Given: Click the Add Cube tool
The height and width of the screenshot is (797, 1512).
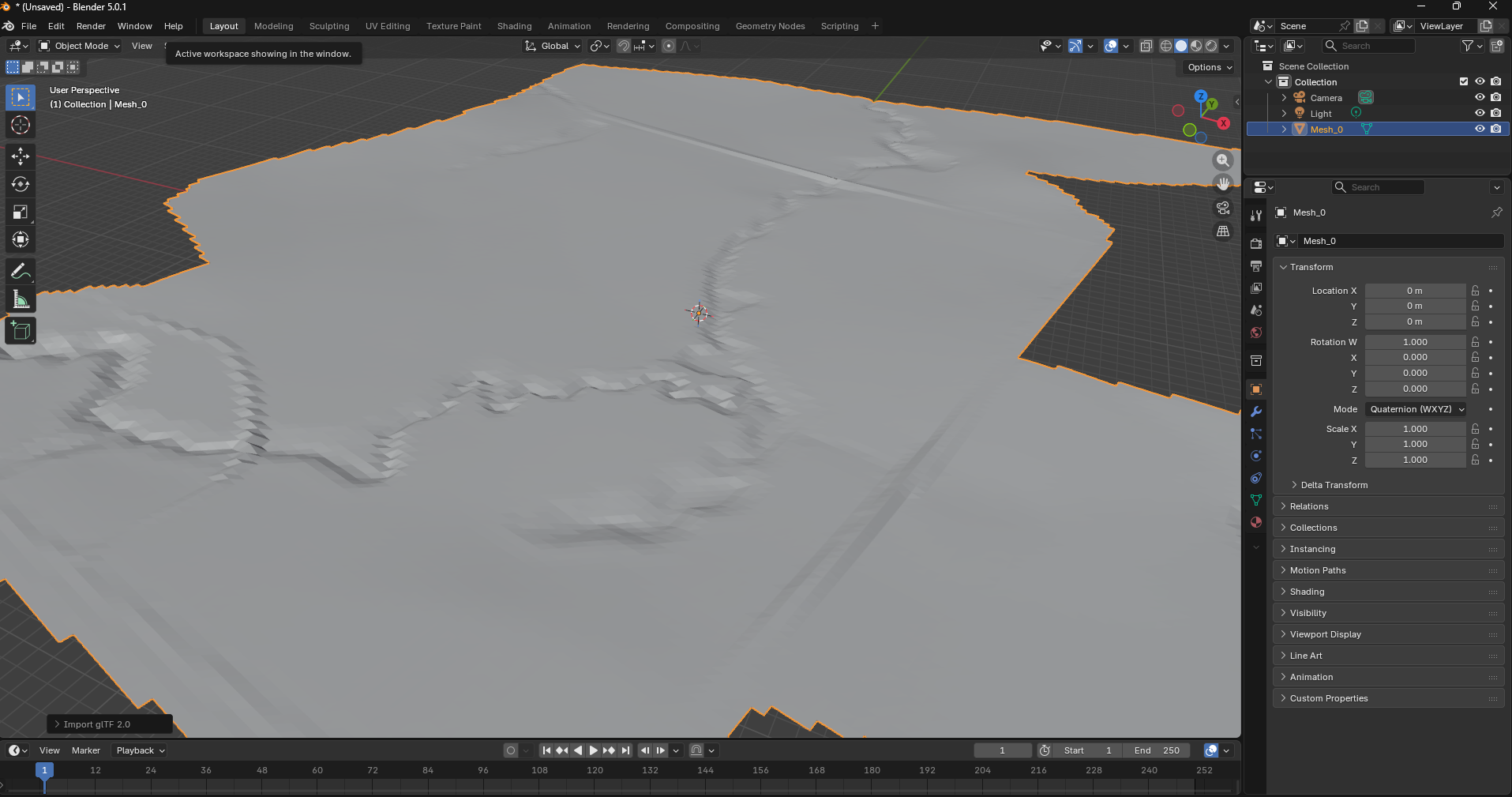Looking at the screenshot, I should pos(21,331).
